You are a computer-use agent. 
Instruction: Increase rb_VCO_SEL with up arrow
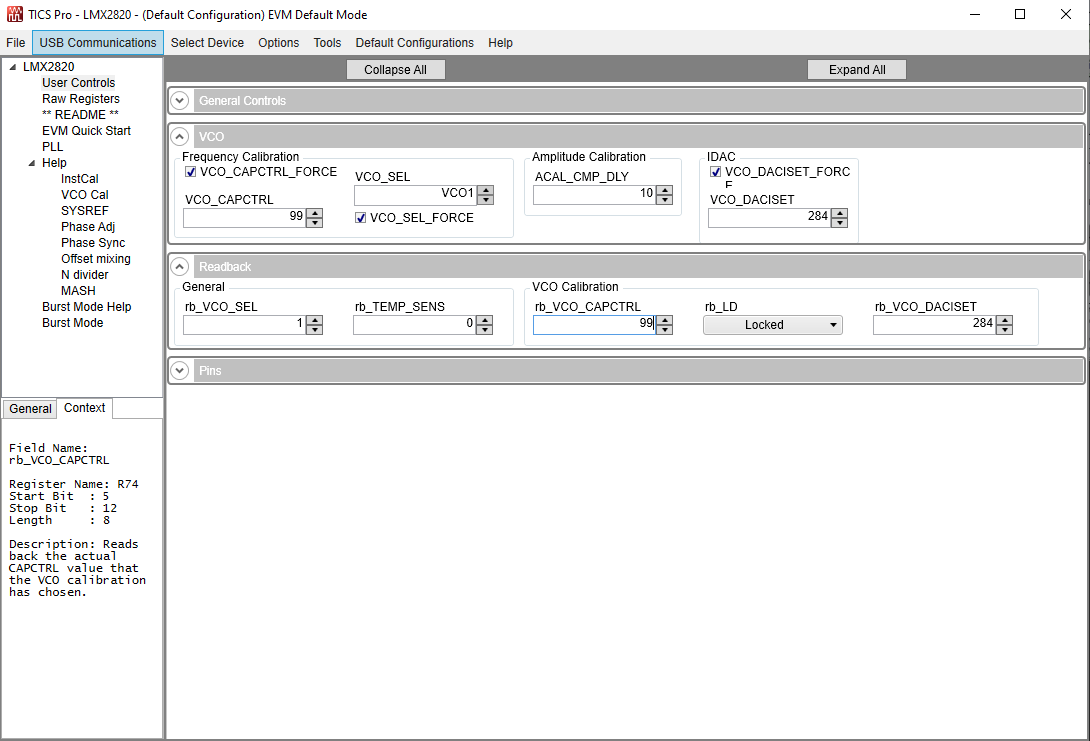click(x=315, y=320)
